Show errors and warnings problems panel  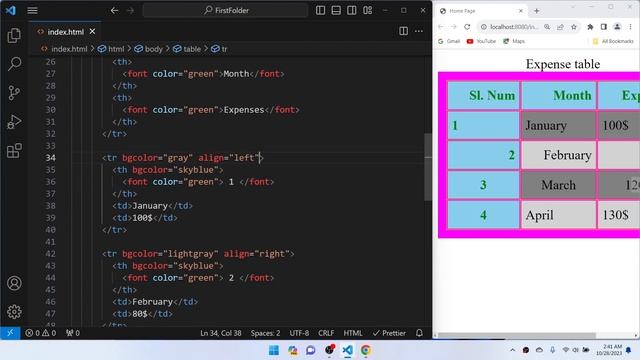[x=40, y=333]
